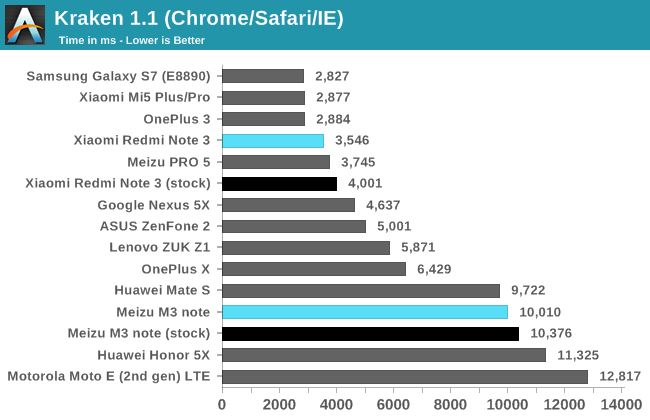
Task: Click the value 12,817
Action: pyautogui.click(x=621, y=376)
